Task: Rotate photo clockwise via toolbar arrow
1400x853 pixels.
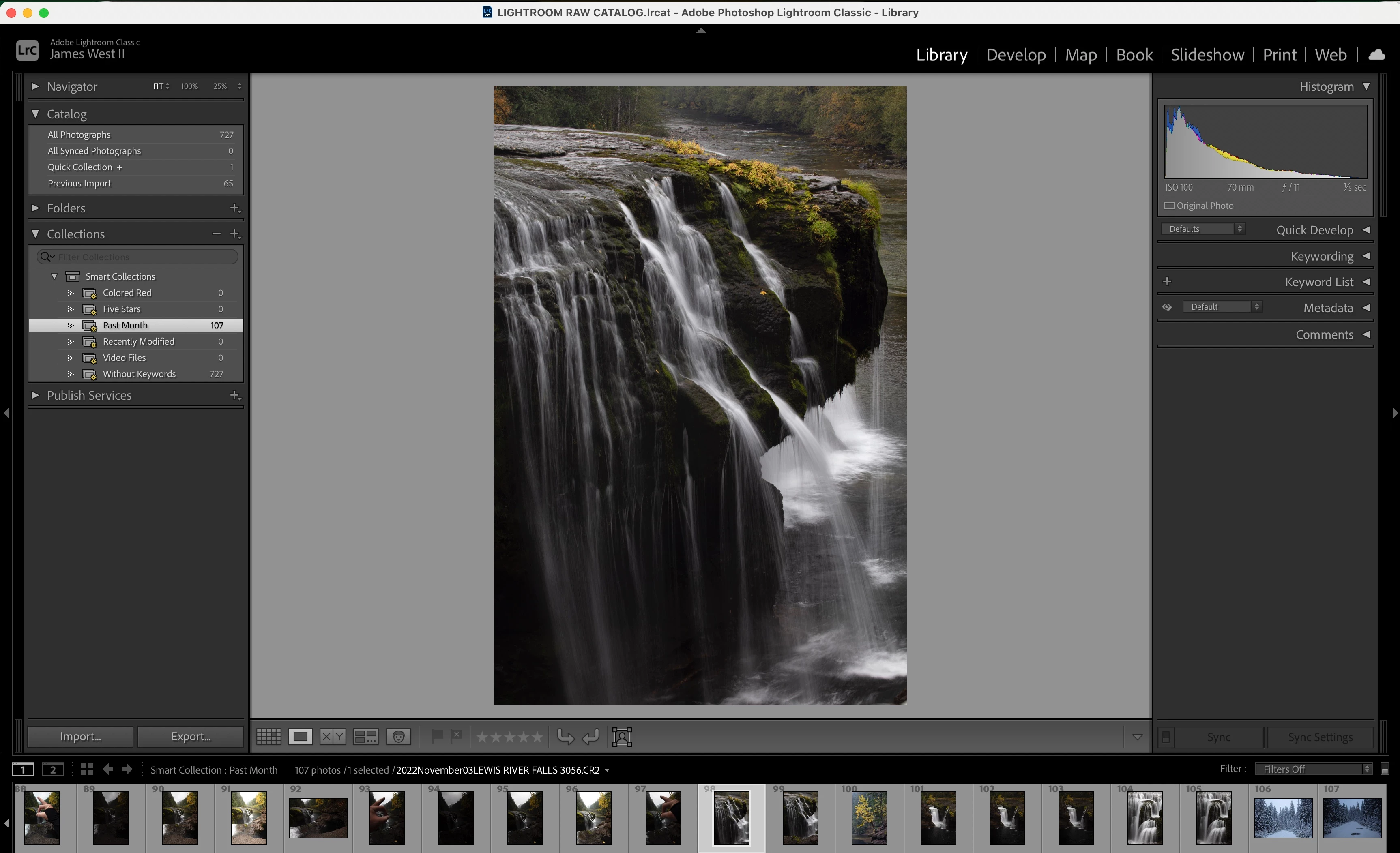Action: [591, 737]
